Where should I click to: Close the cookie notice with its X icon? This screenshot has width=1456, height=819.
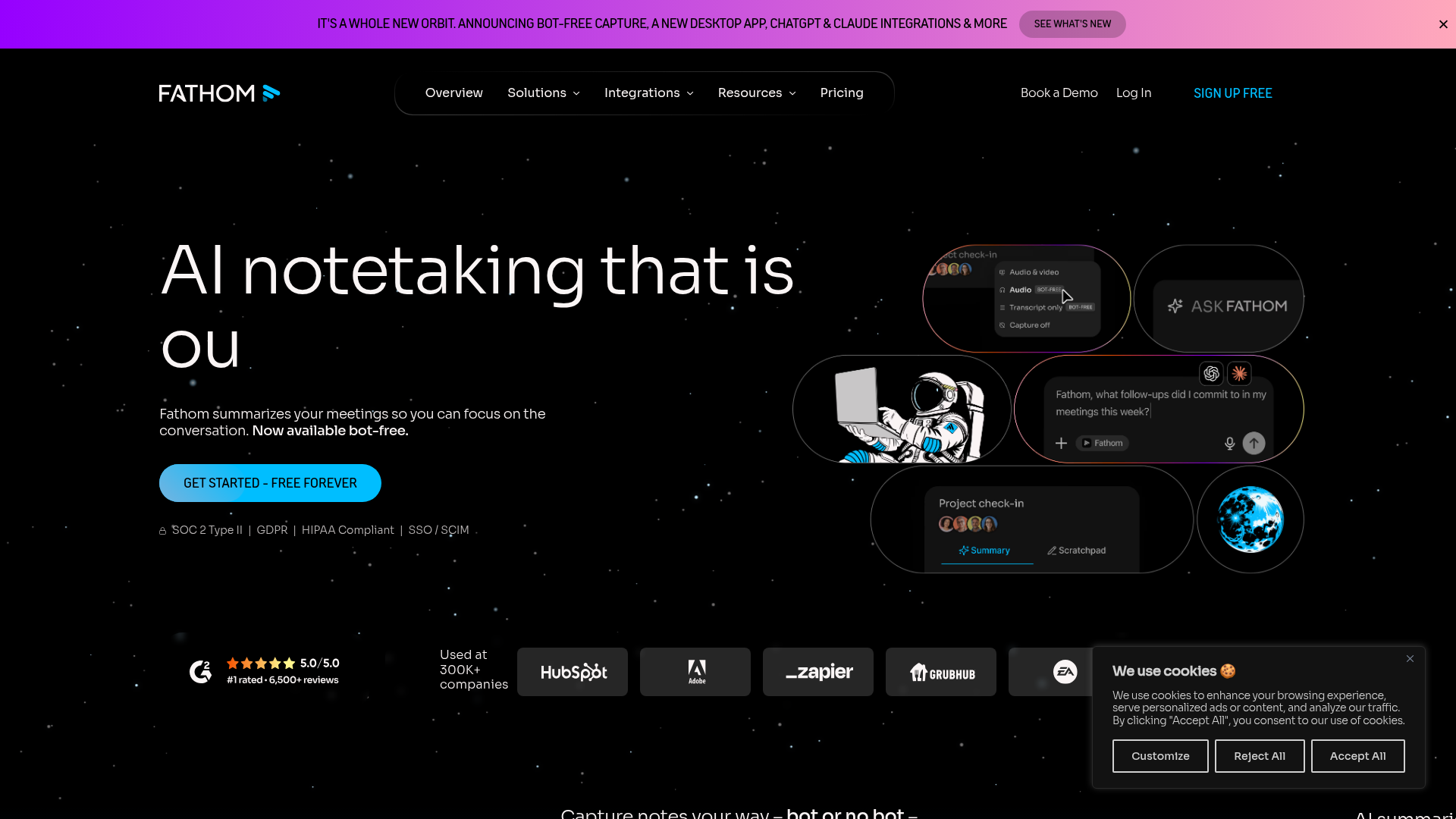click(x=1410, y=658)
